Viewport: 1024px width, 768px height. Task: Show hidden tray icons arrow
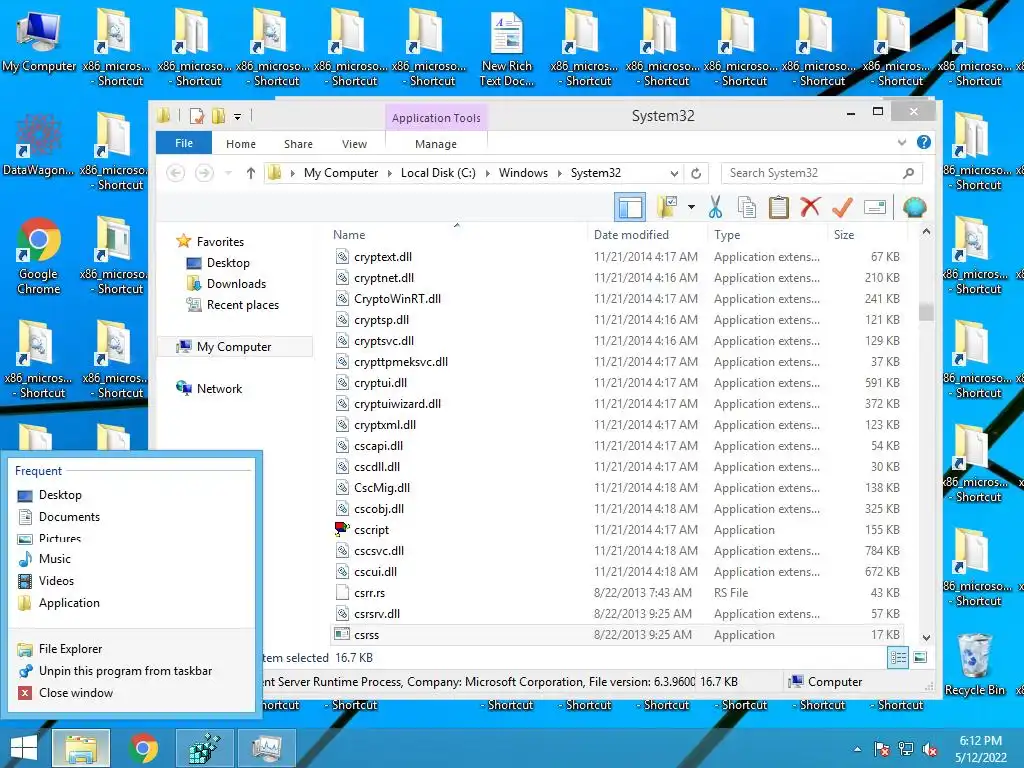857,750
